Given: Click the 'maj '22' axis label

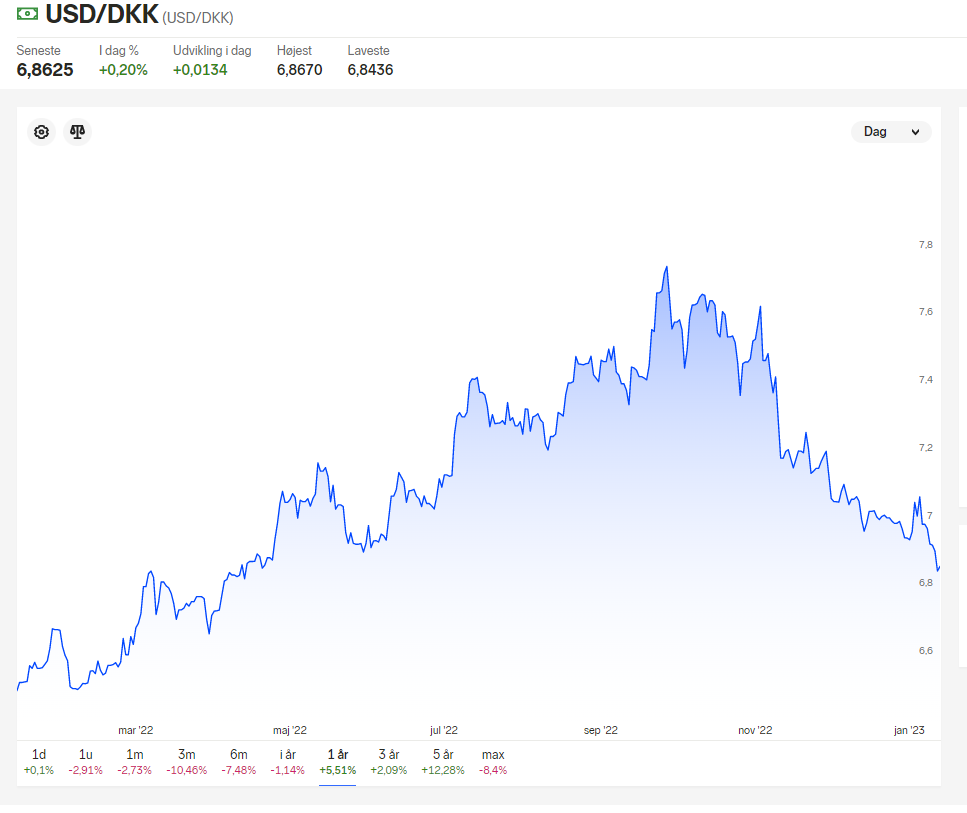Looking at the screenshot, I should tap(290, 730).
